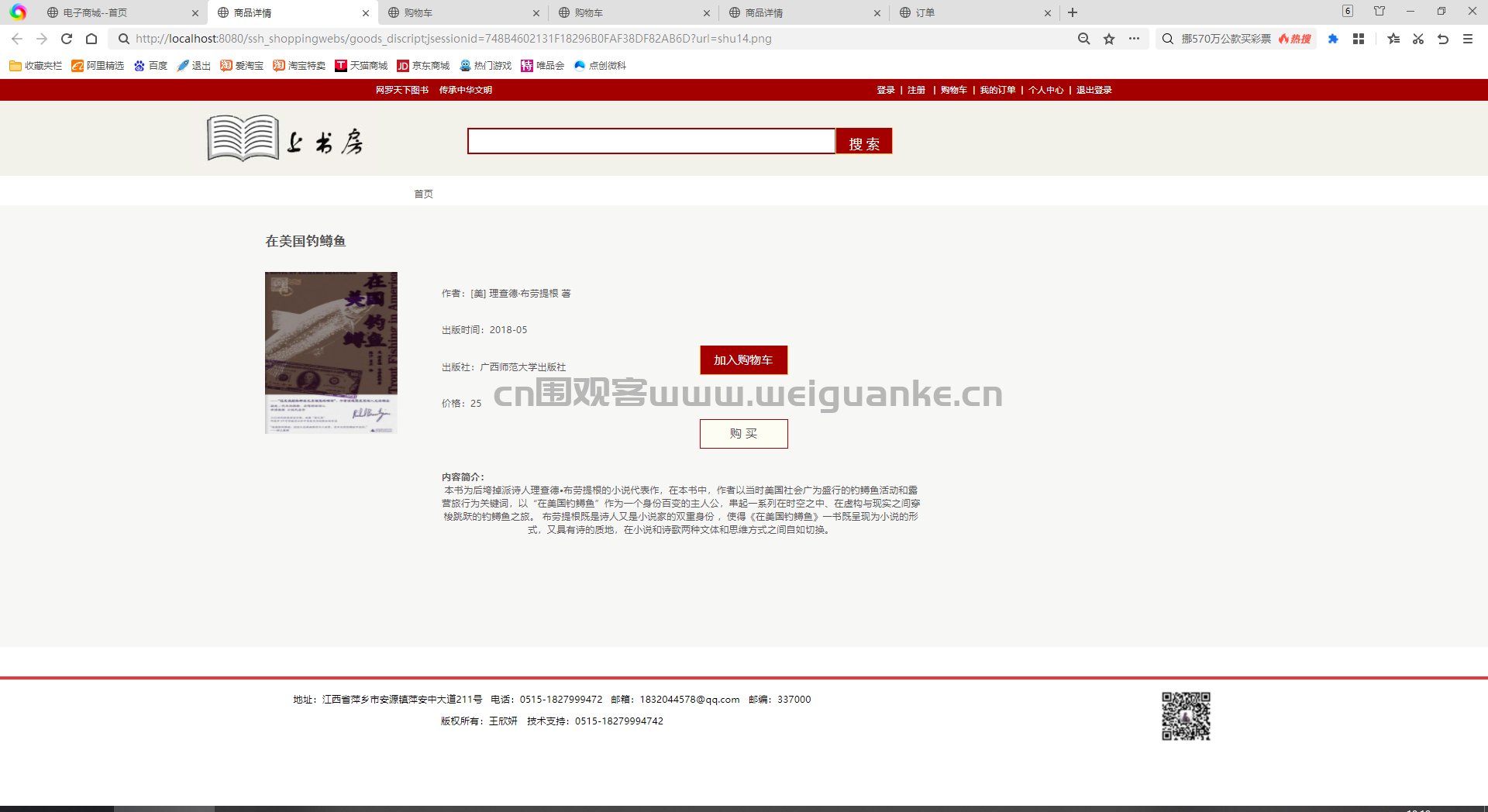Open the three-dots more options in address bar
The height and width of the screenshot is (812, 1488).
click(1134, 39)
